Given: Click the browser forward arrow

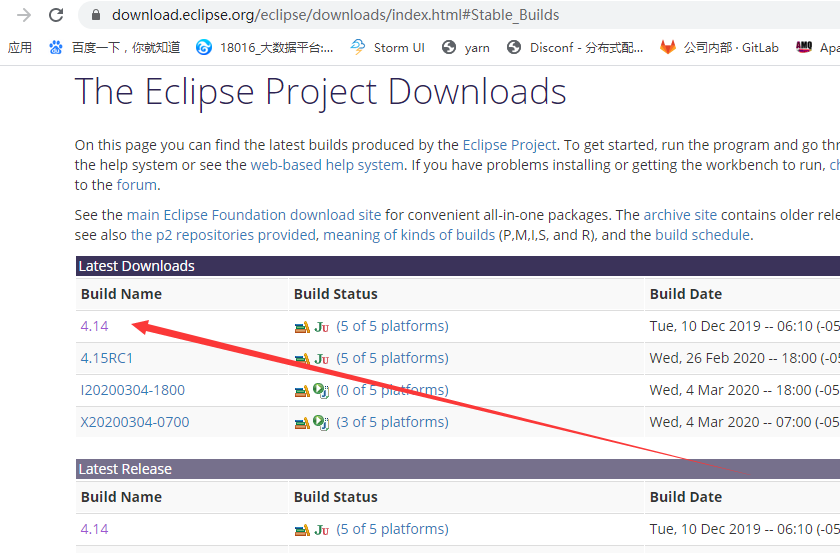Looking at the screenshot, I should 24,15.
